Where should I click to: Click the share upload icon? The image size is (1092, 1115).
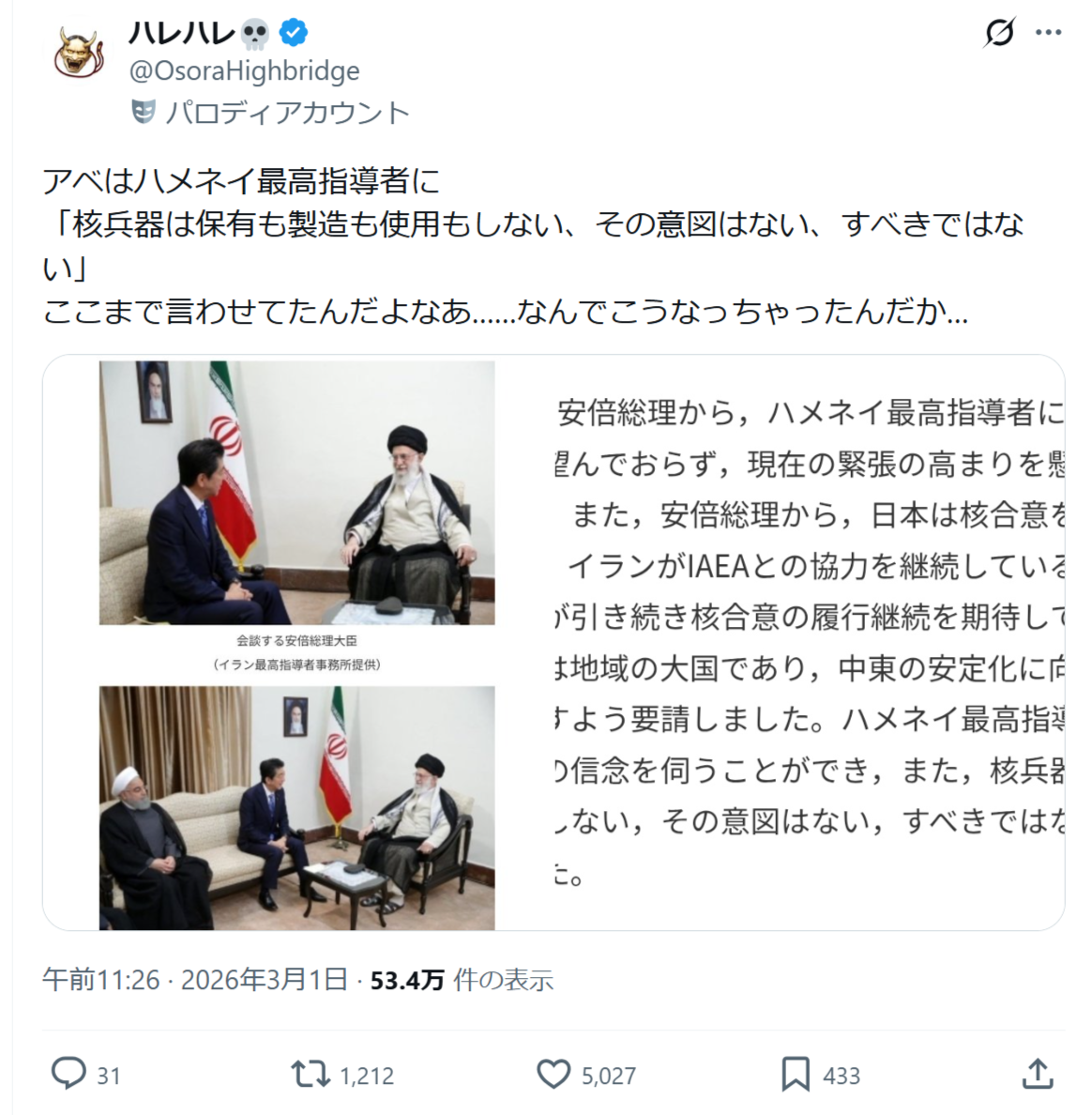point(1038,1073)
